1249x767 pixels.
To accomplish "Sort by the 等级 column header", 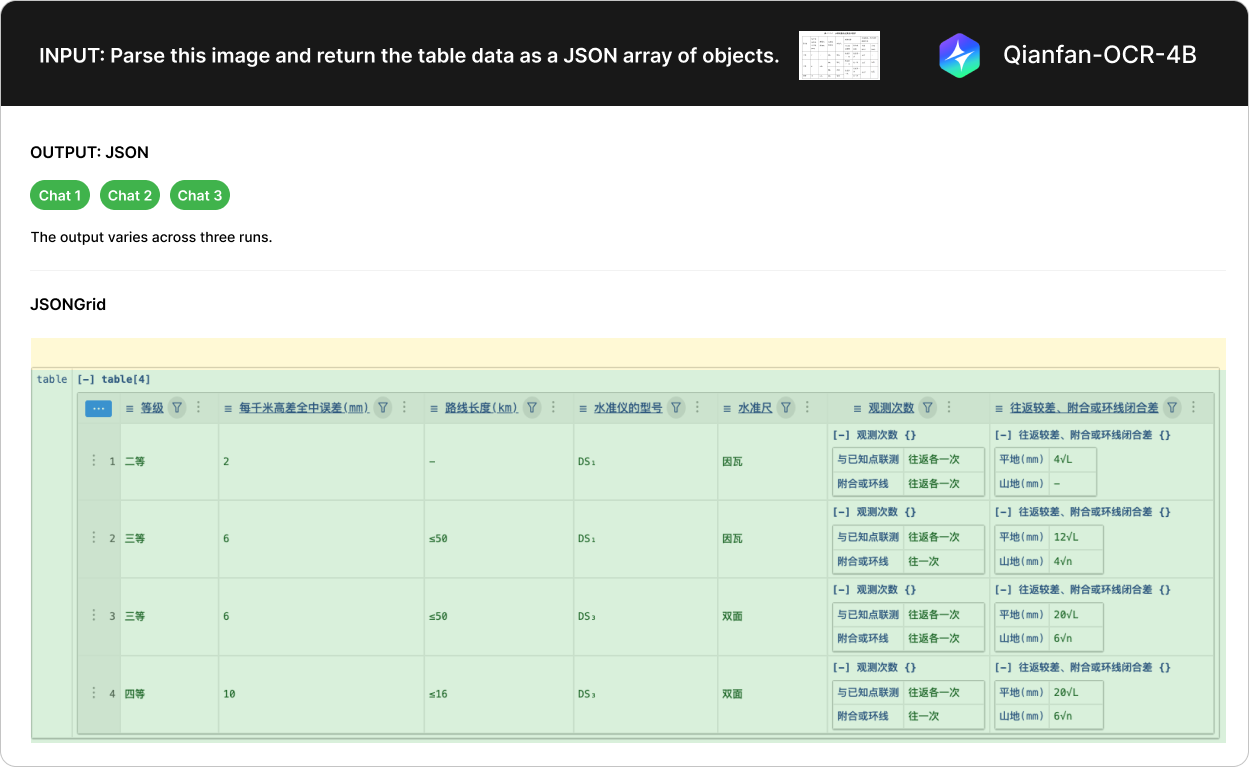I will click(x=151, y=408).
